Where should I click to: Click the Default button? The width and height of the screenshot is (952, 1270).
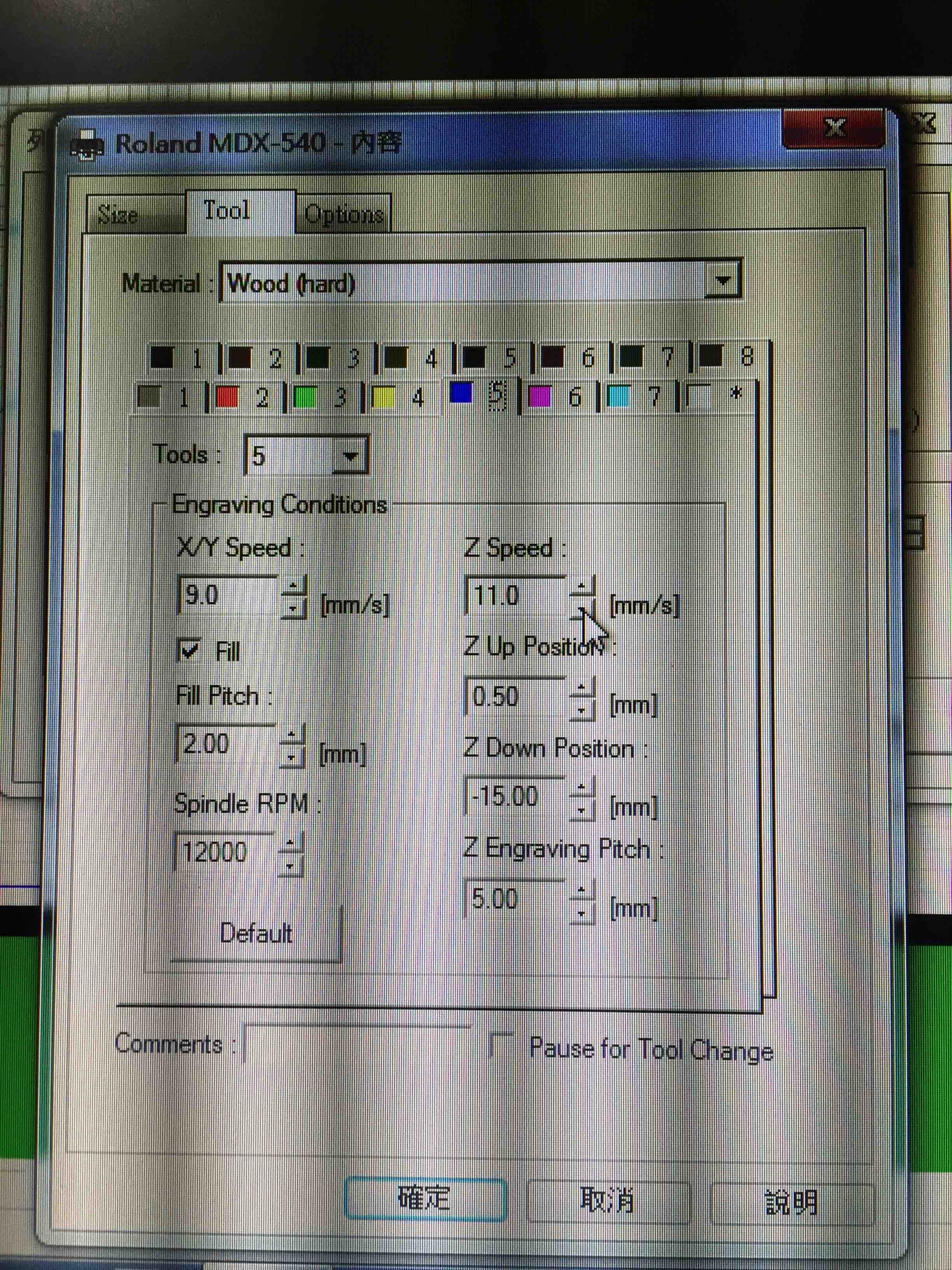click(256, 934)
